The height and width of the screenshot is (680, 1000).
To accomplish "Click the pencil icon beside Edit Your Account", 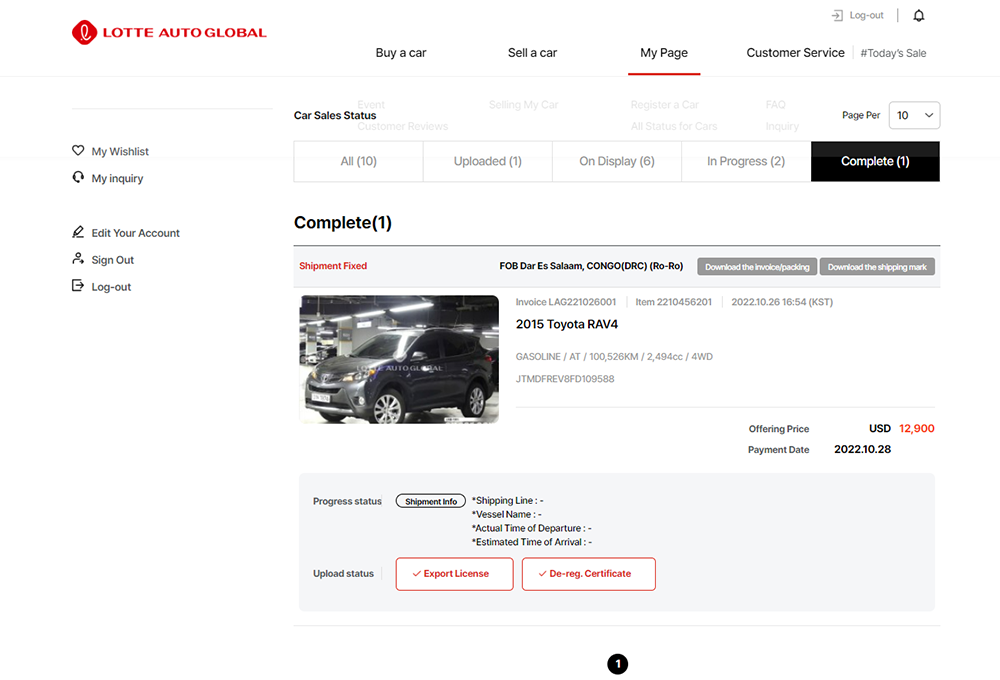I will coord(78,232).
